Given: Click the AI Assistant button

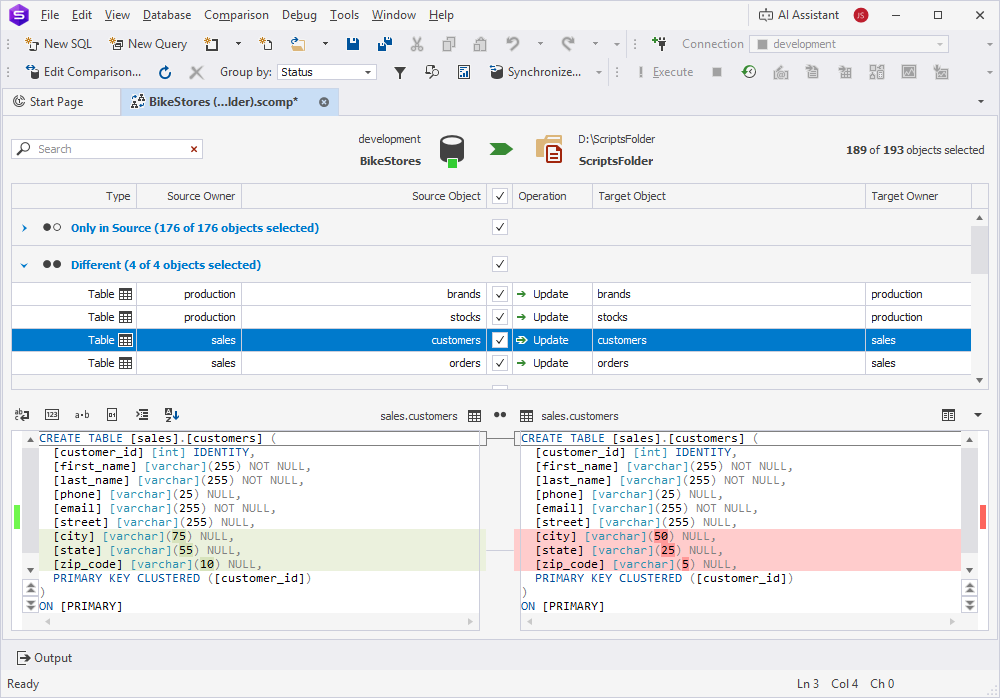Looking at the screenshot, I should (800, 14).
